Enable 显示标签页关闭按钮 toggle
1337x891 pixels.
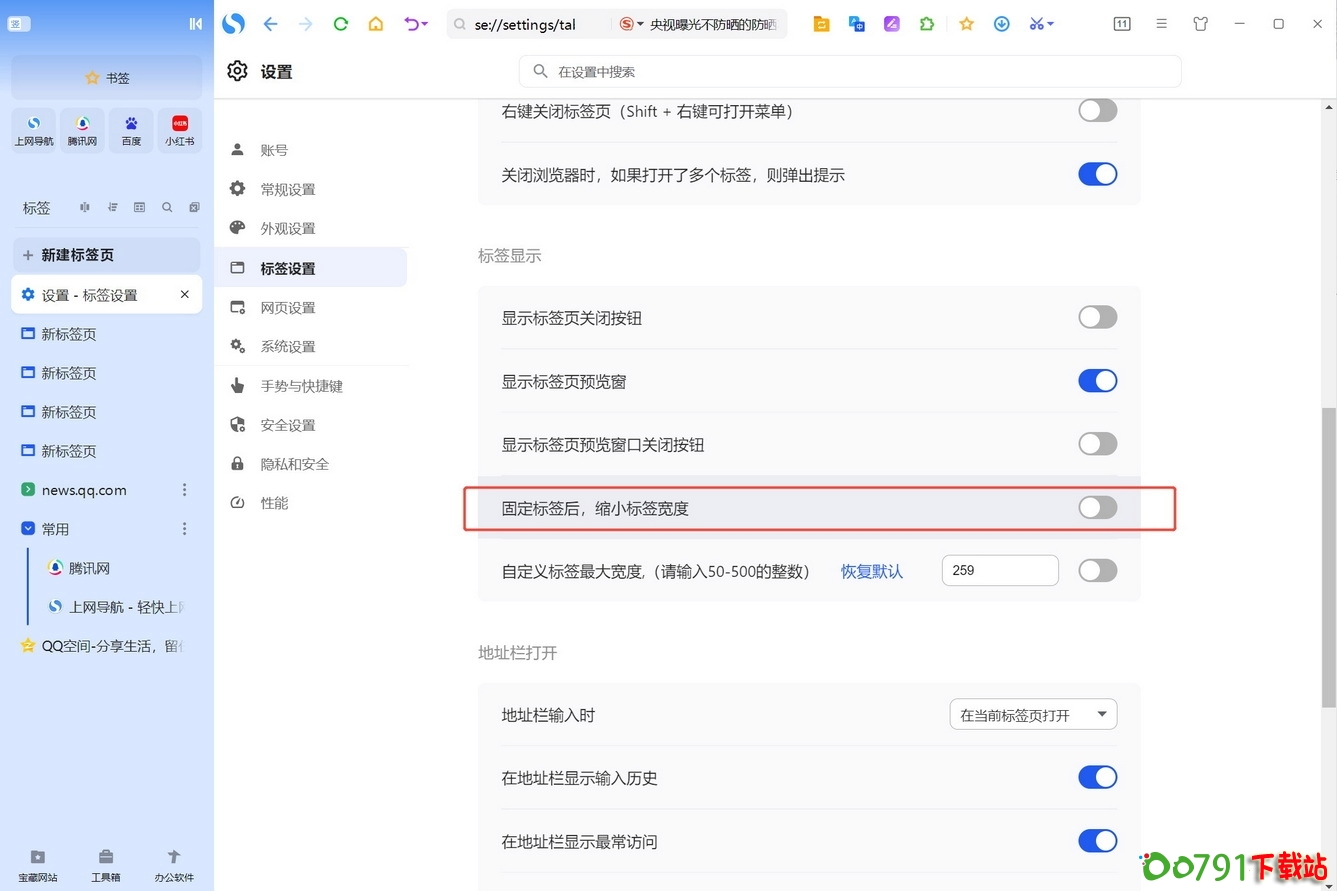click(1097, 317)
